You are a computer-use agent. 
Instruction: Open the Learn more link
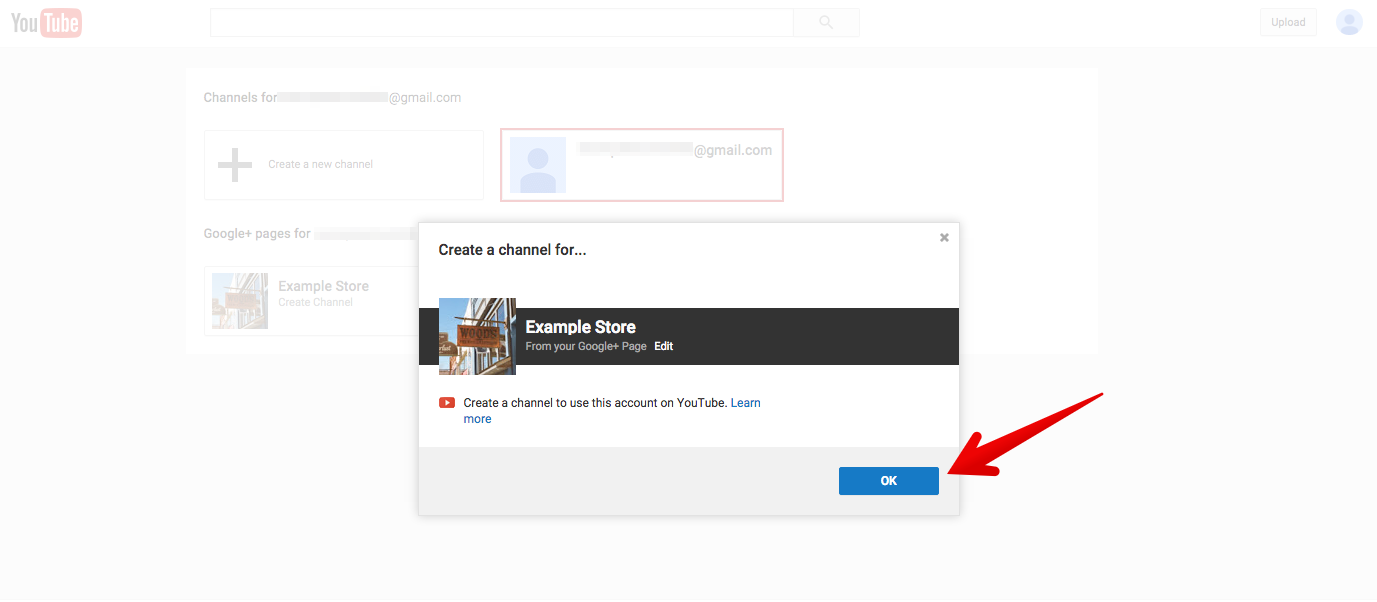(745, 402)
